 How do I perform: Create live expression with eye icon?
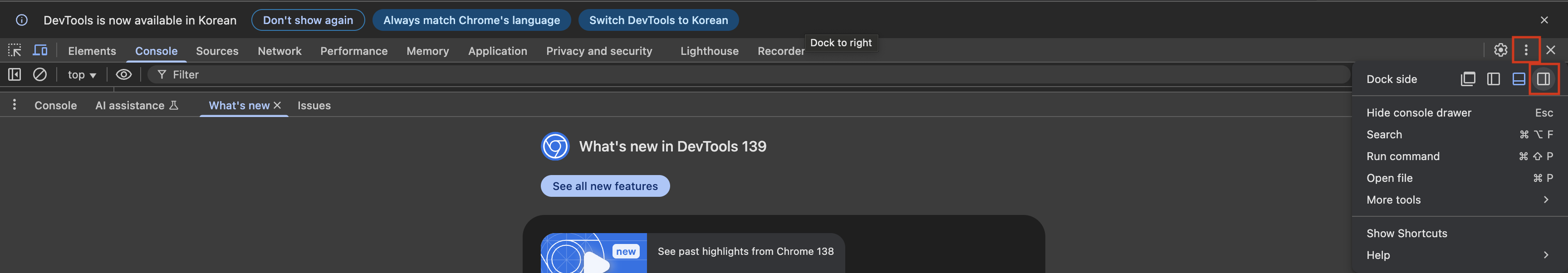(x=123, y=75)
